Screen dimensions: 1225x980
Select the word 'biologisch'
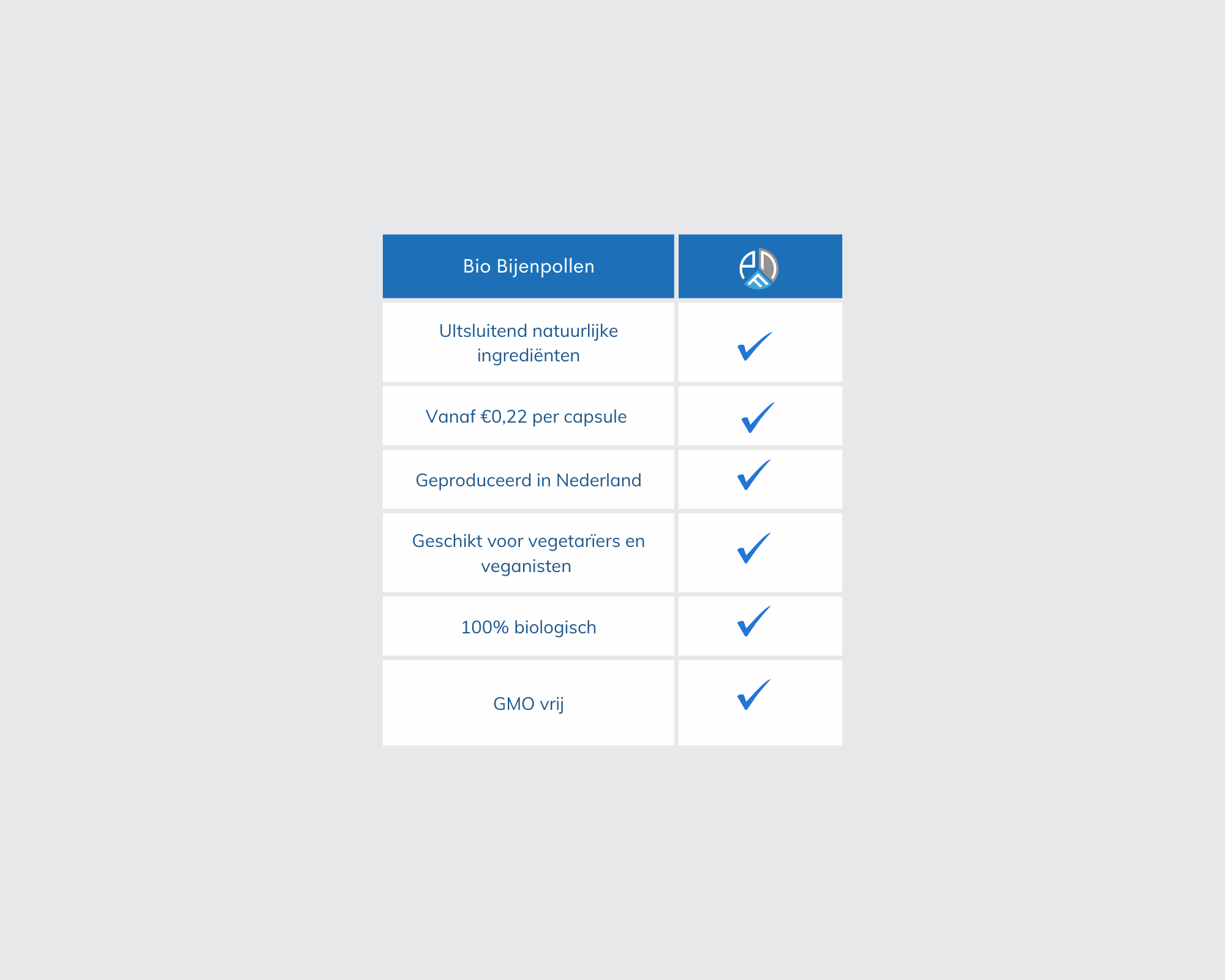[x=555, y=627]
